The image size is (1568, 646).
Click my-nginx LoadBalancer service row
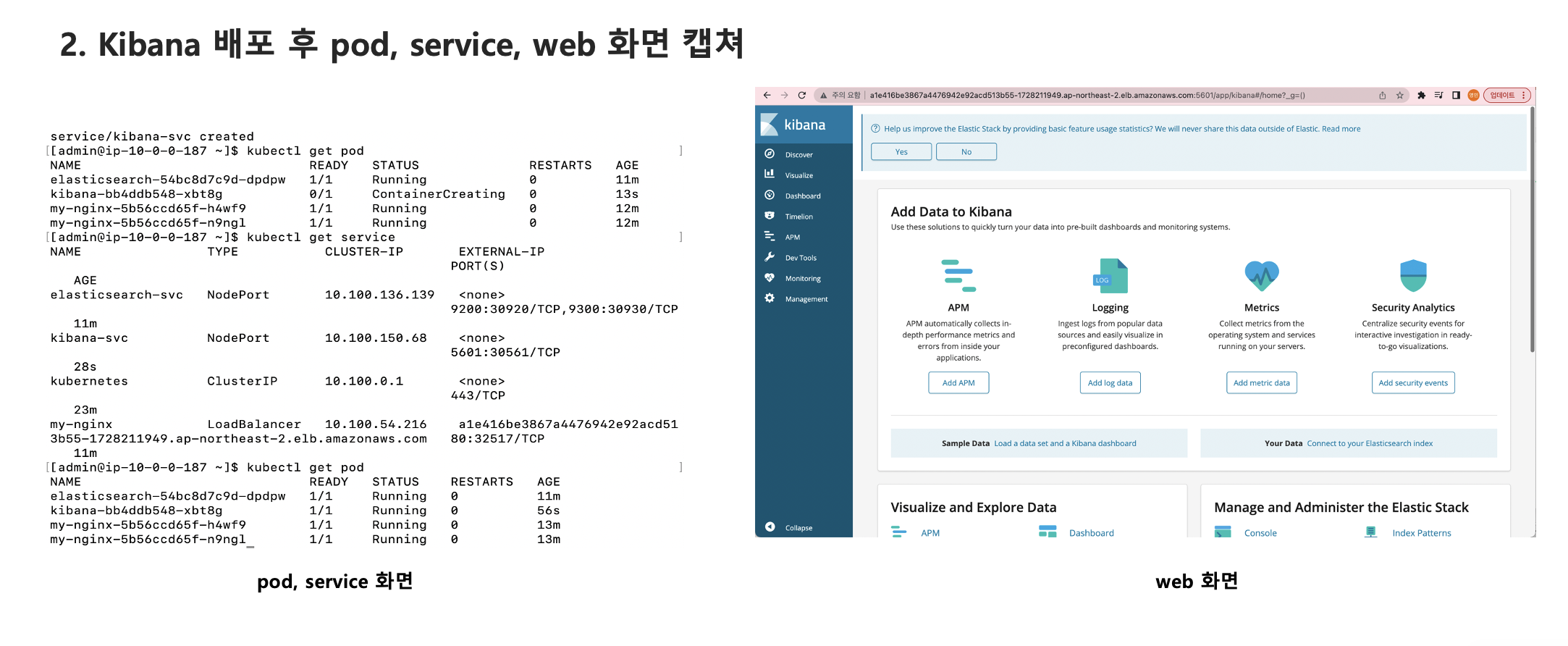pyautogui.click(x=364, y=432)
